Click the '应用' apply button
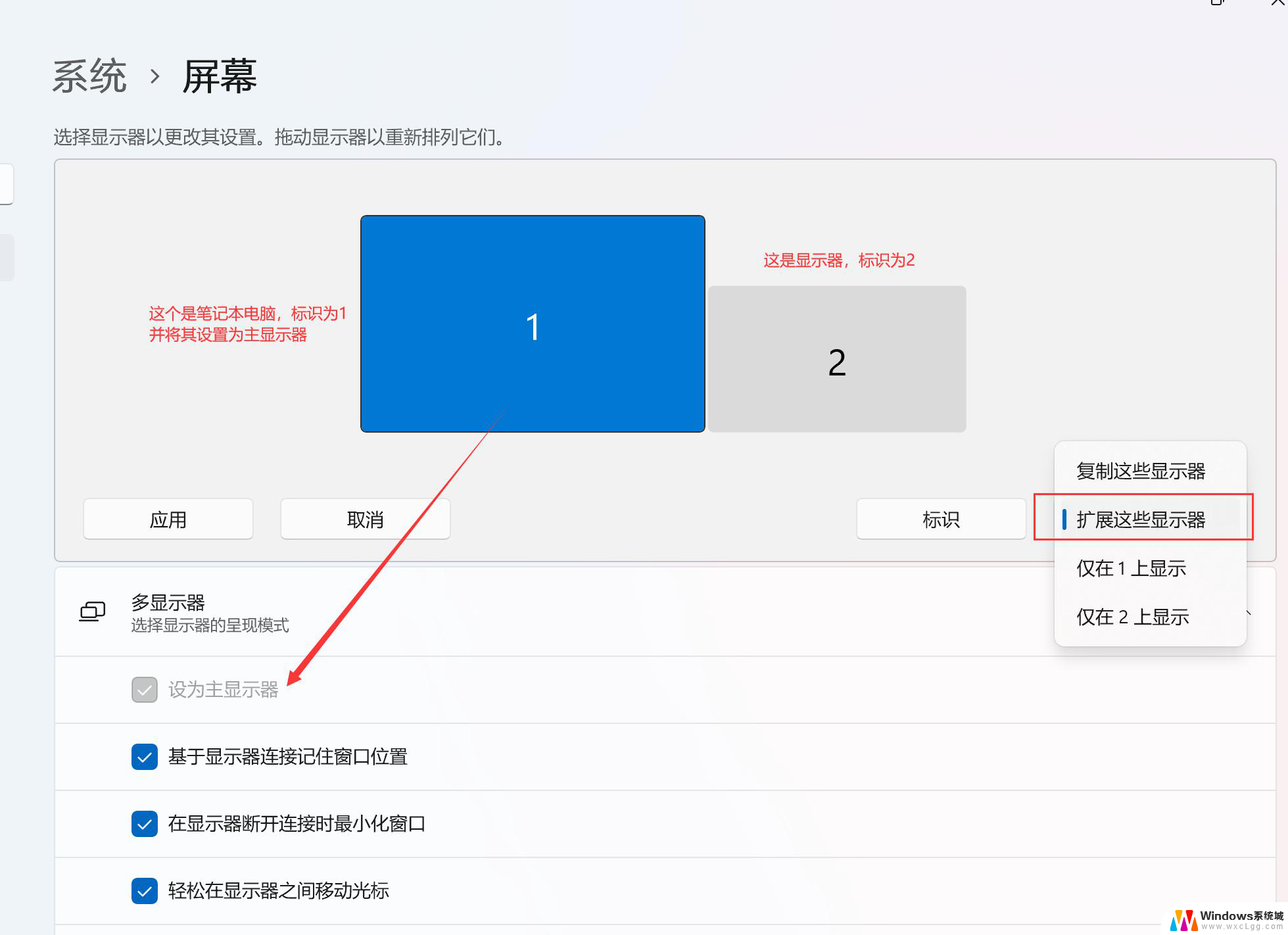The width and height of the screenshot is (1288, 935). [x=168, y=518]
